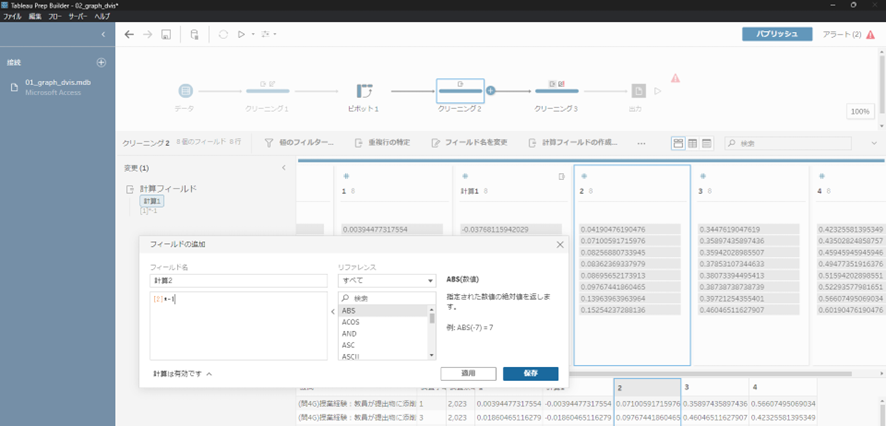Click the number type icon of field 2
This screenshot has width=886, height=426.
click(x=585, y=176)
